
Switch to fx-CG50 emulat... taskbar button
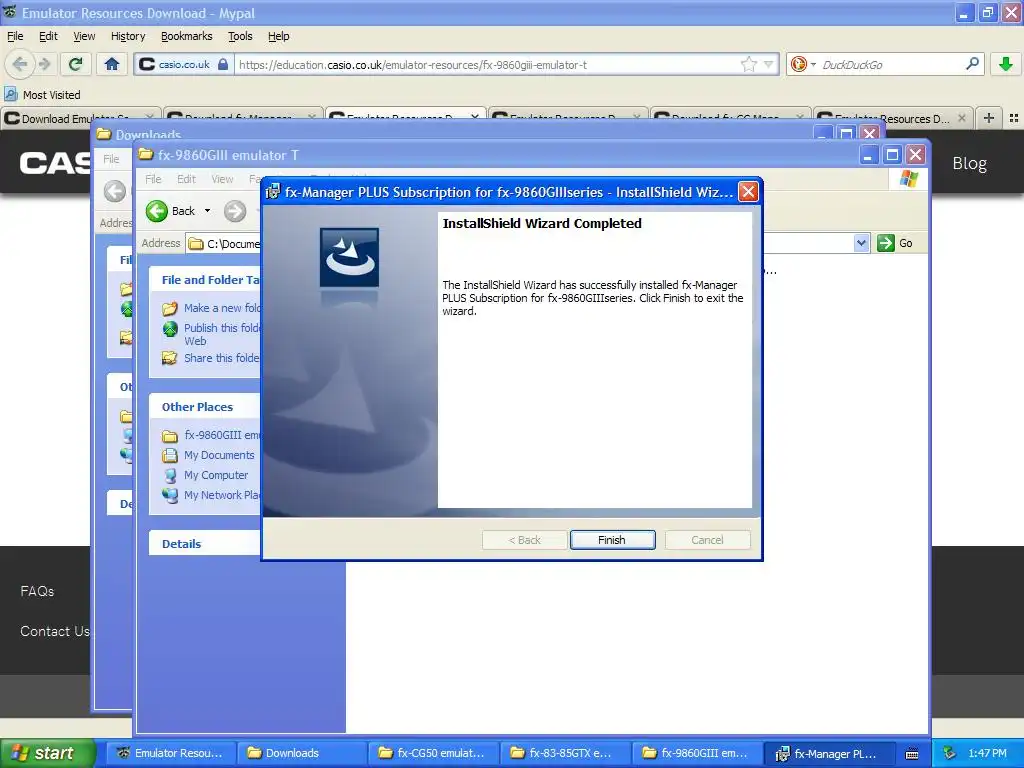[433, 753]
